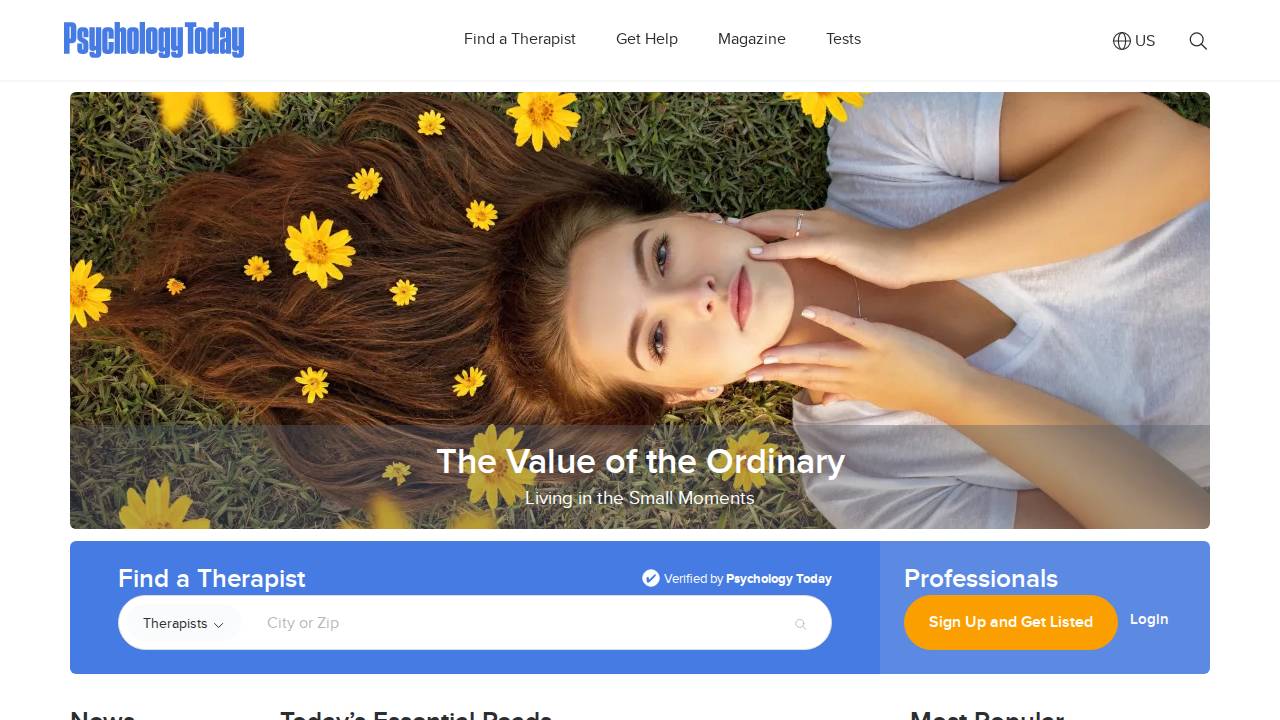Open the Get Help menu

[x=647, y=39]
